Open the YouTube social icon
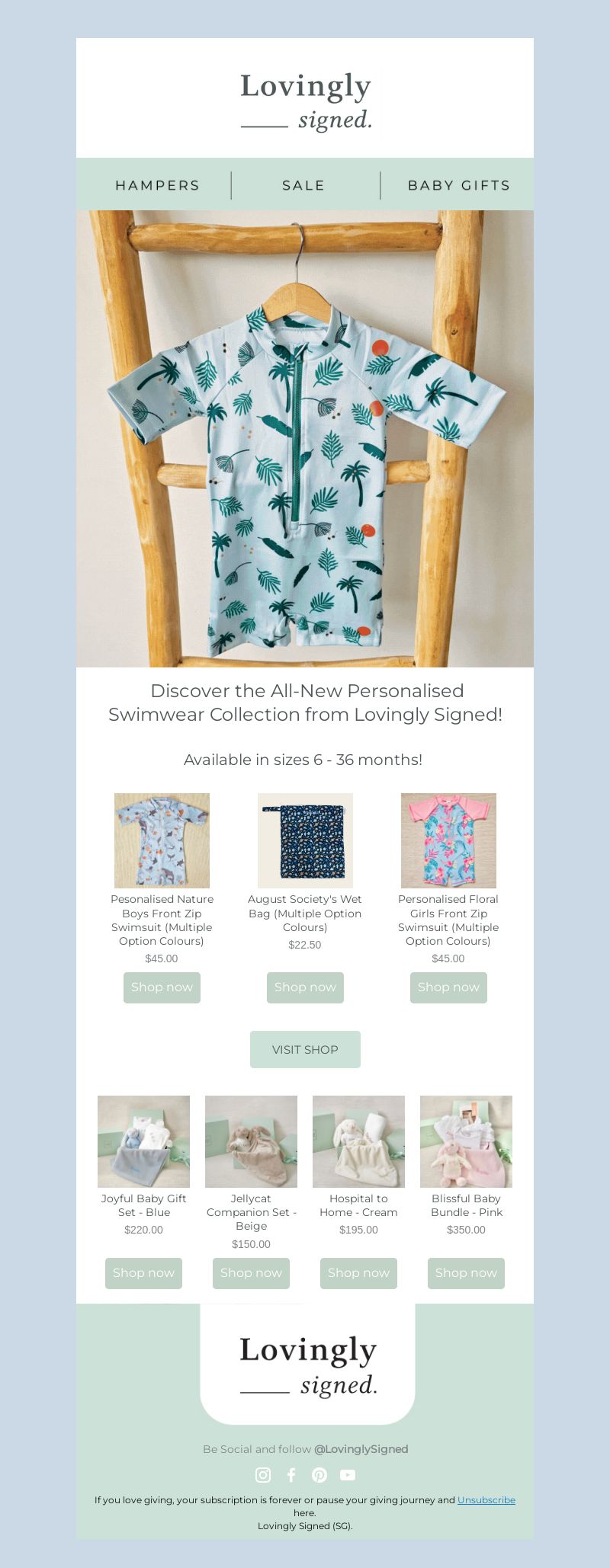610x1568 pixels. coord(348,1475)
